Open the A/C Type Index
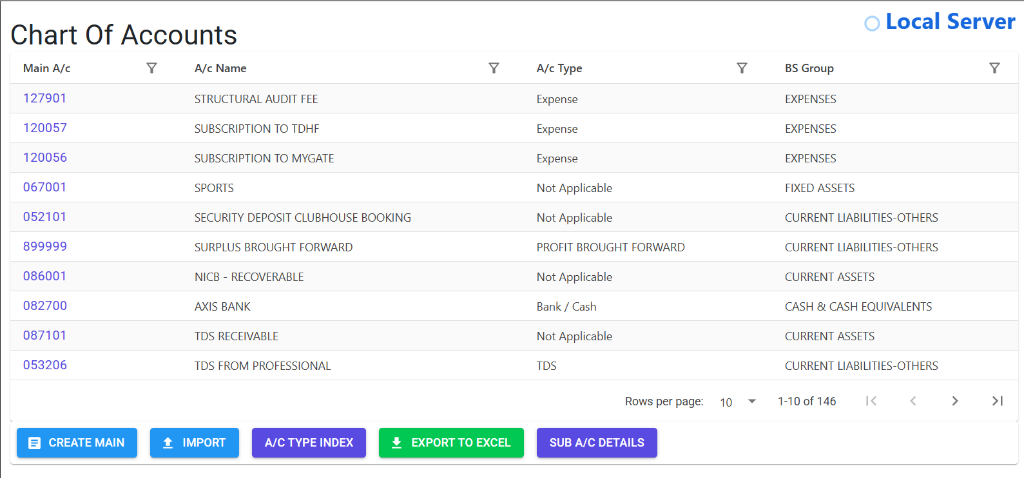Image resolution: width=1024 pixels, height=478 pixels. (309, 443)
